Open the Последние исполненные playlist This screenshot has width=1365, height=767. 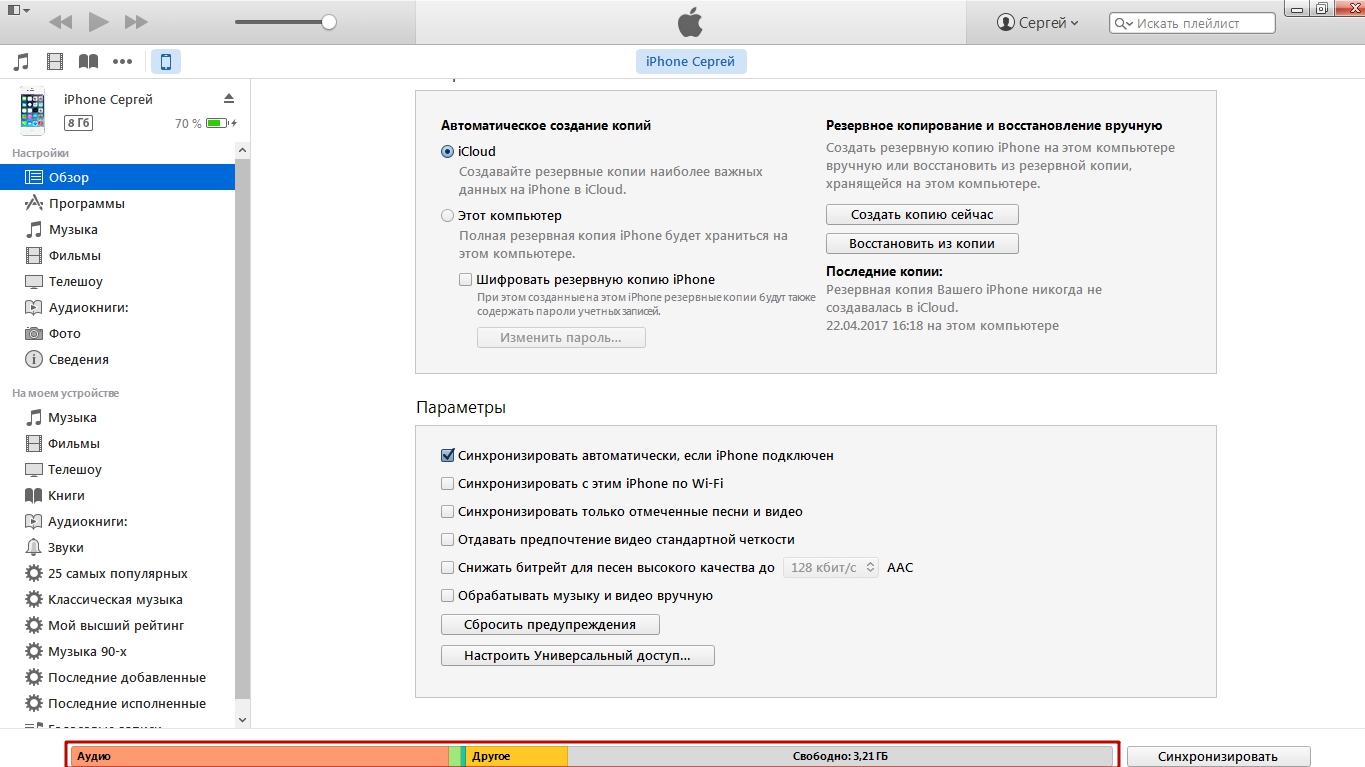(x=117, y=703)
